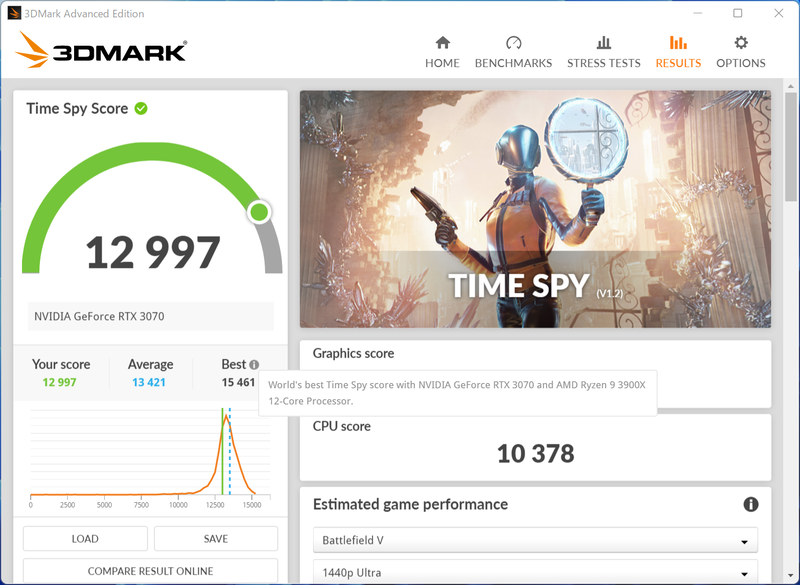Click the Stress Tests bar chart icon
800x585 pixels.
(x=603, y=44)
